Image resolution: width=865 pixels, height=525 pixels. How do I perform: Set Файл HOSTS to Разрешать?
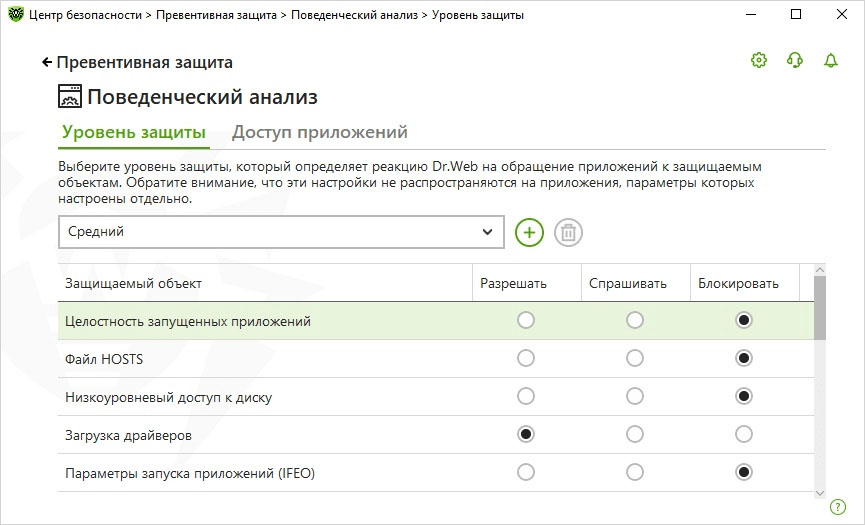click(526, 359)
